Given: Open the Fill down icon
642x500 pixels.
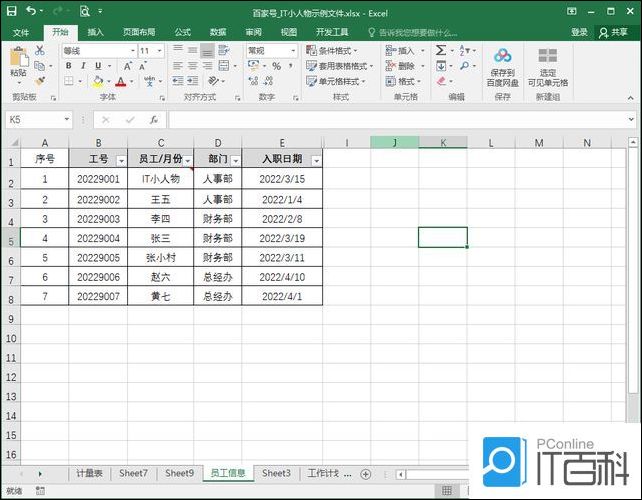Looking at the screenshot, I should tap(441, 66).
